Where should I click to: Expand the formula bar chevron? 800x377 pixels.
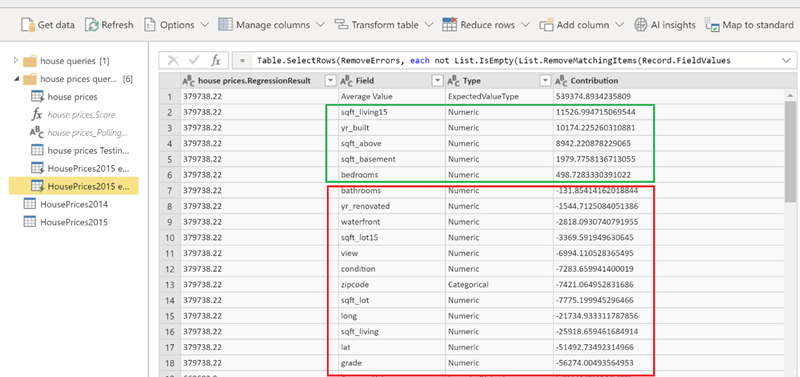tap(786, 61)
